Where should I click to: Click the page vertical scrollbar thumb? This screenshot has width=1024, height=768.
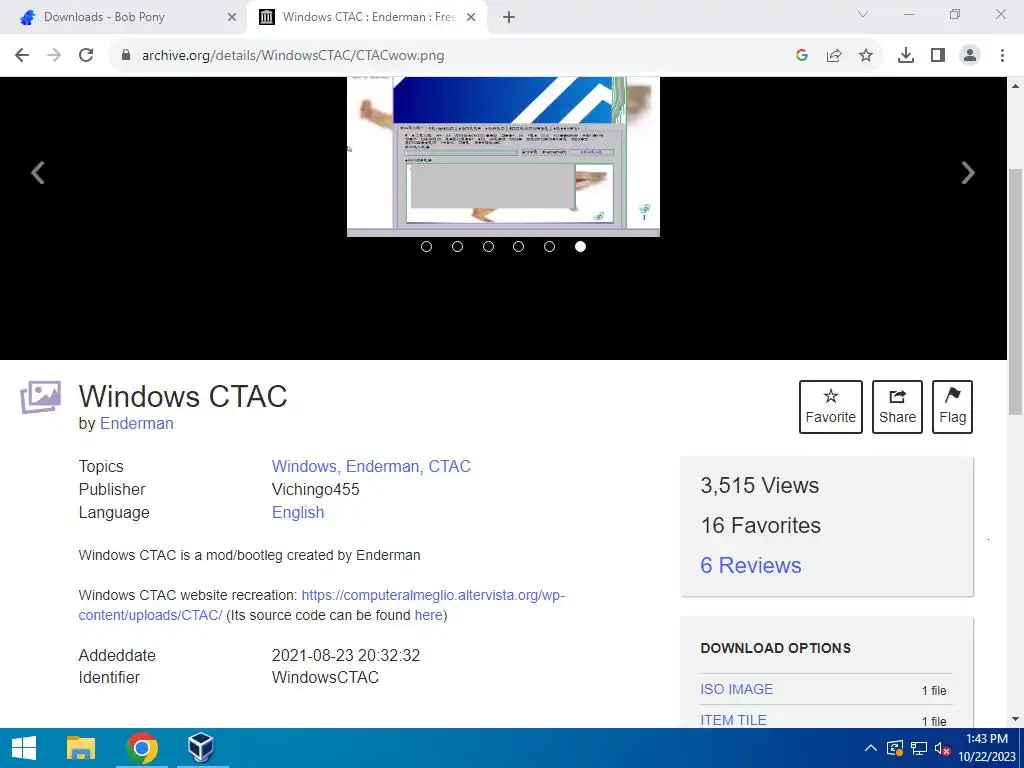[1016, 291]
